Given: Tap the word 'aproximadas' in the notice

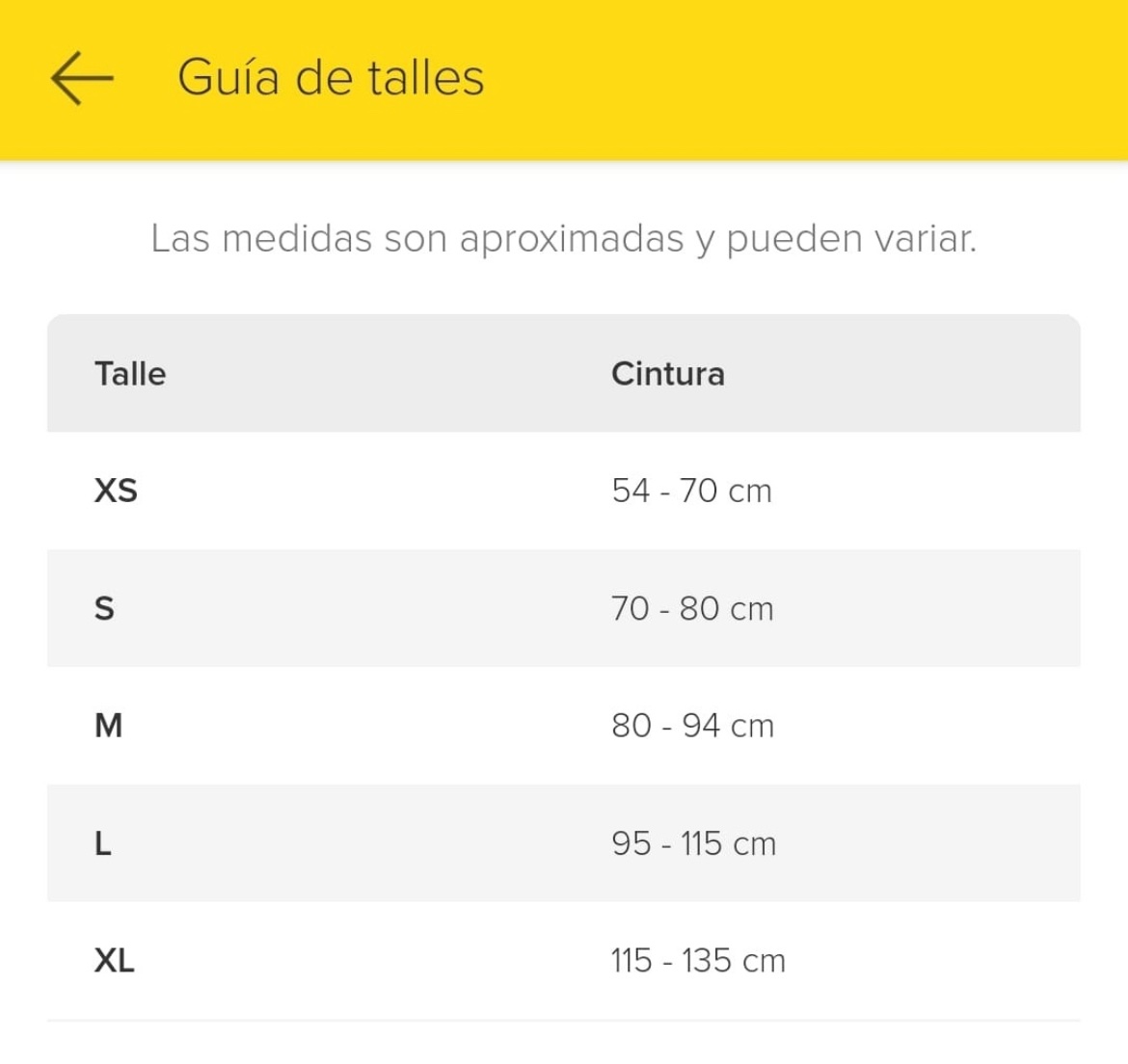Looking at the screenshot, I should (x=571, y=240).
